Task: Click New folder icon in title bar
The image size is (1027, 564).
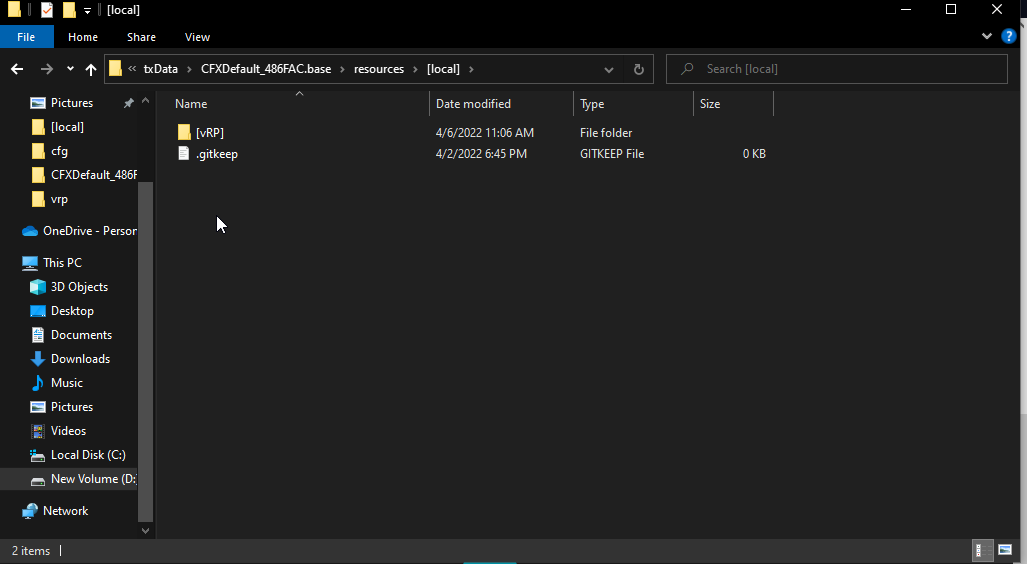Action: tap(69, 10)
